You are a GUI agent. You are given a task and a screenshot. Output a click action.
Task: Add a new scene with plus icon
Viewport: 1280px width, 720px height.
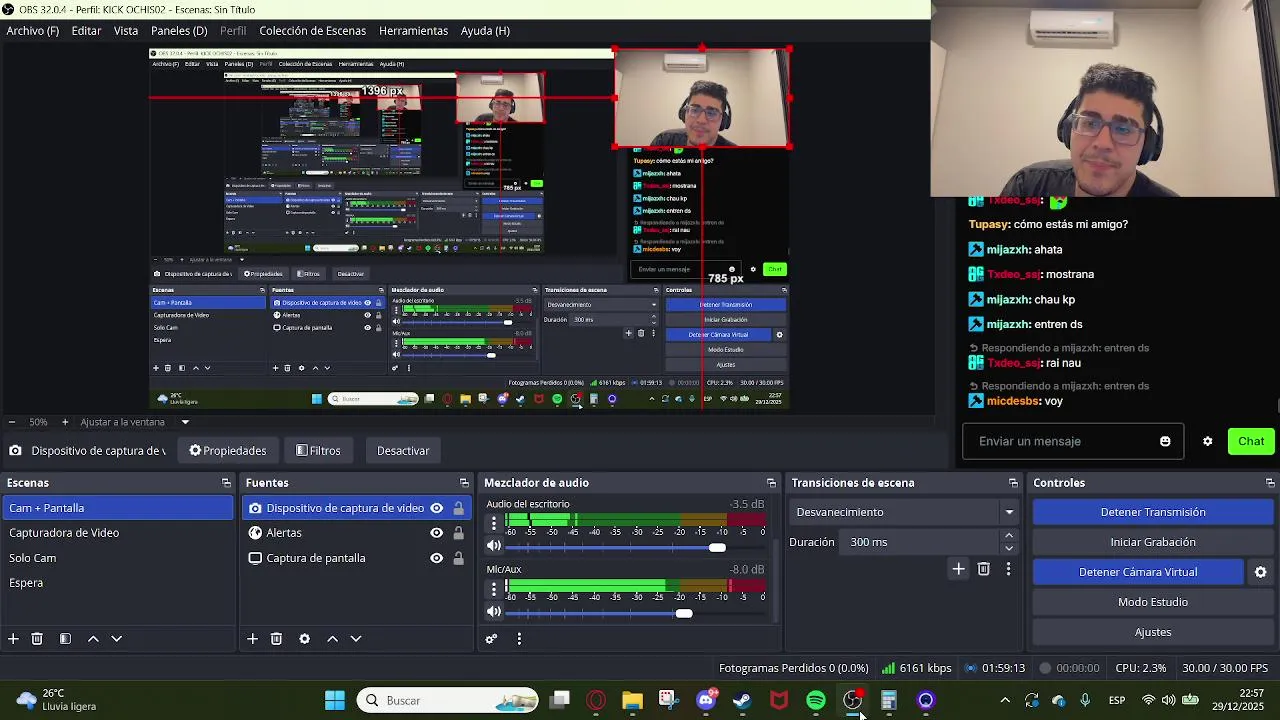(13, 638)
